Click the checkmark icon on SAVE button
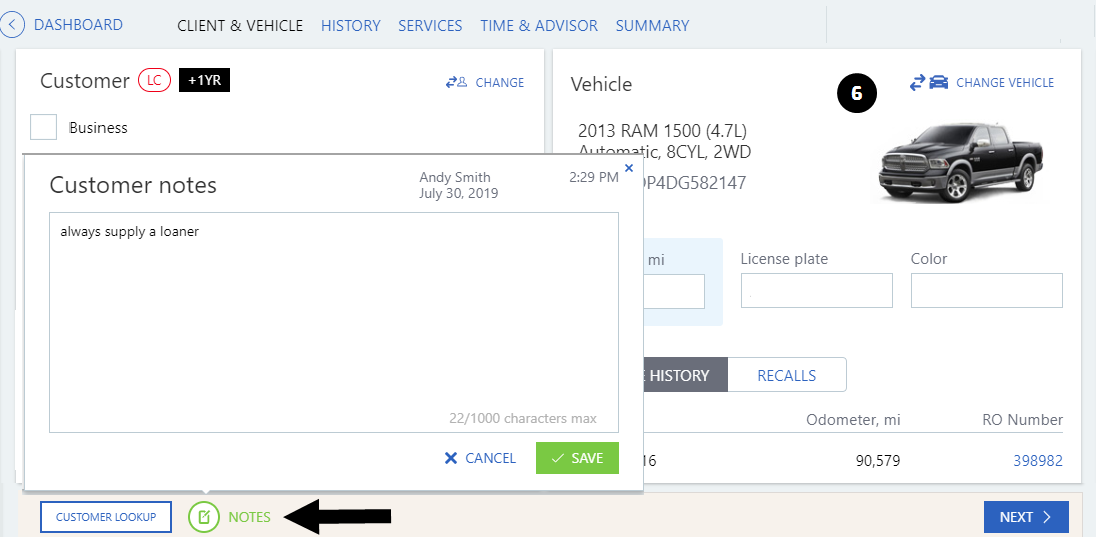 coord(557,458)
